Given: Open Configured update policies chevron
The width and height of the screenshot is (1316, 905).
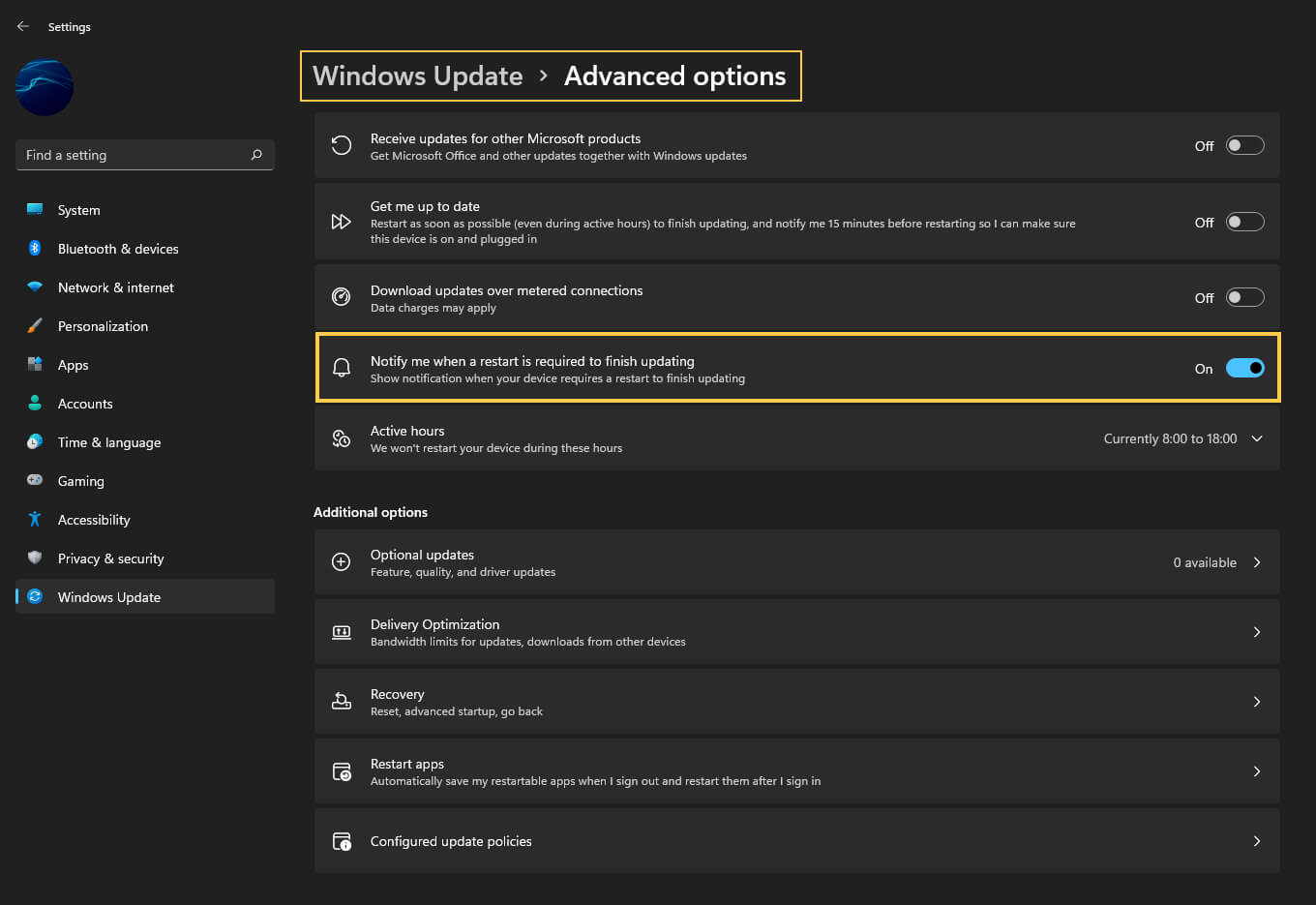Looking at the screenshot, I should click(1257, 841).
